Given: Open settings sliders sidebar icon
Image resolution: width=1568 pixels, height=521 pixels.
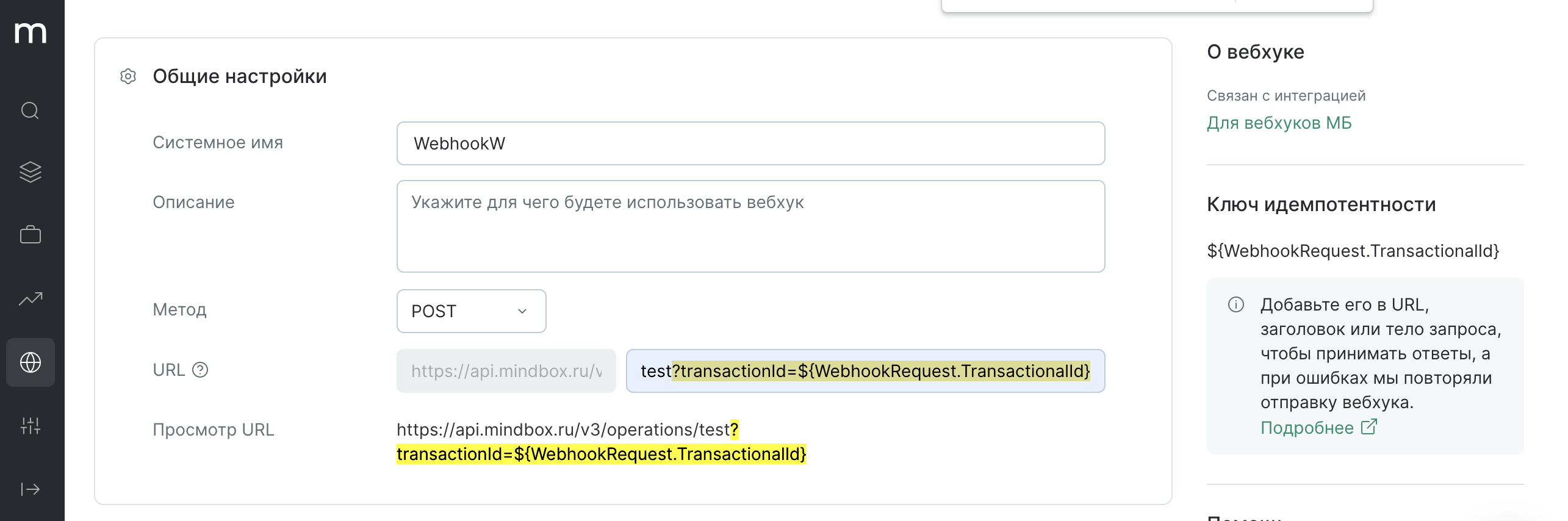Looking at the screenshot, I should [x=31, y=426].
